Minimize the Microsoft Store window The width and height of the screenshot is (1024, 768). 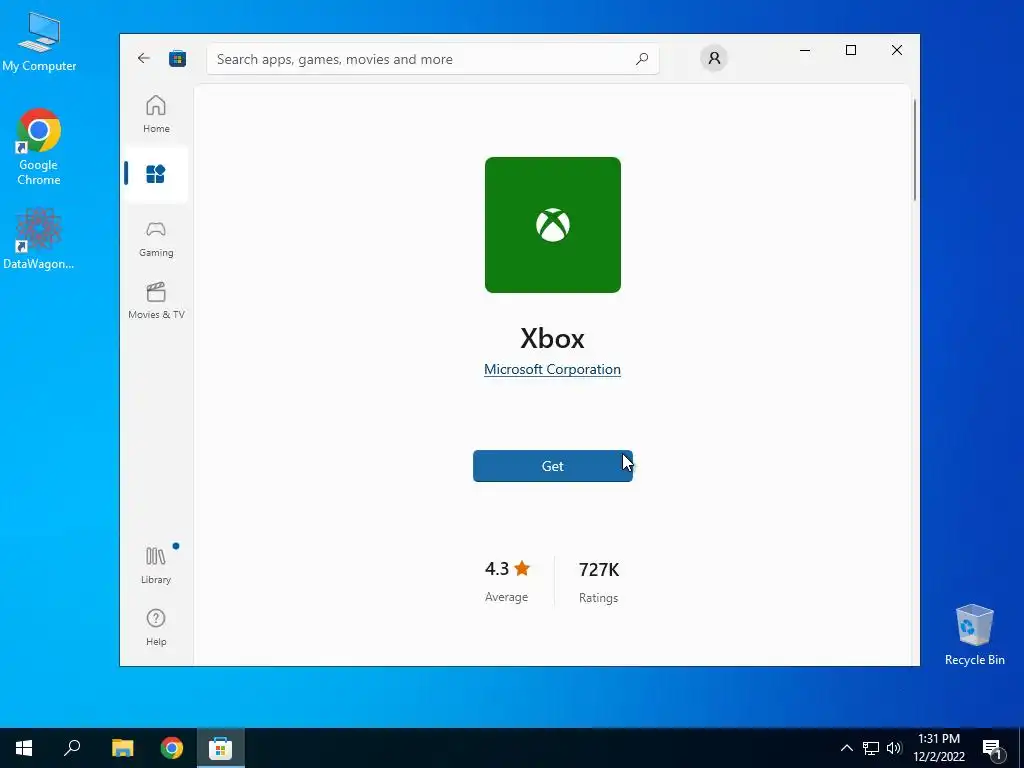[x=805, y=50]
